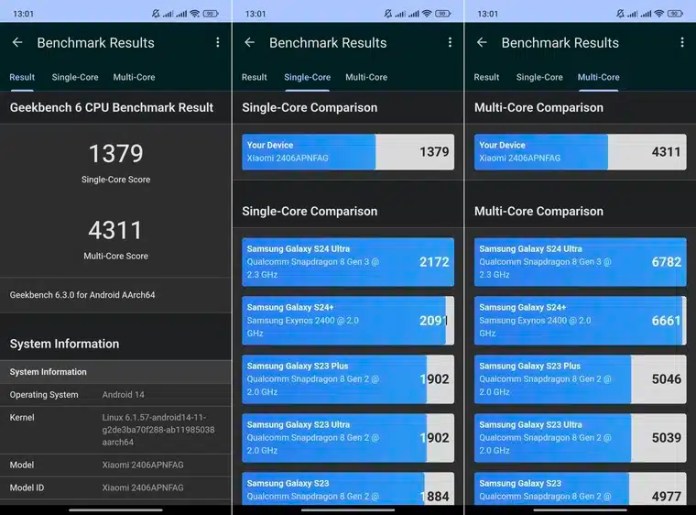Open three-dot menu in left screen
Screen dimensions: 696x515
pyautogui.click(x=218, y=42)
